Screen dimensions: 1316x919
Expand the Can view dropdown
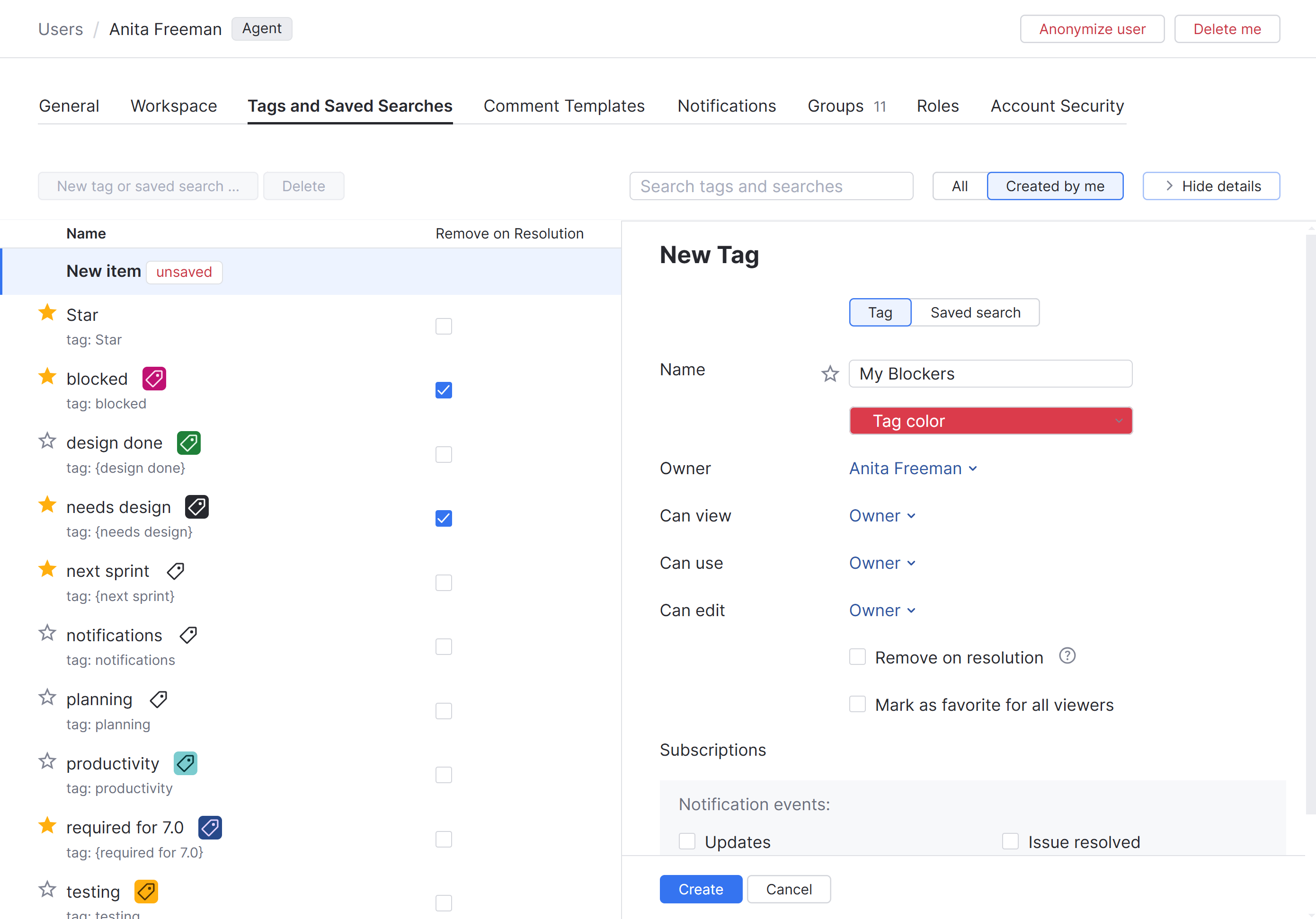(881, 516)
